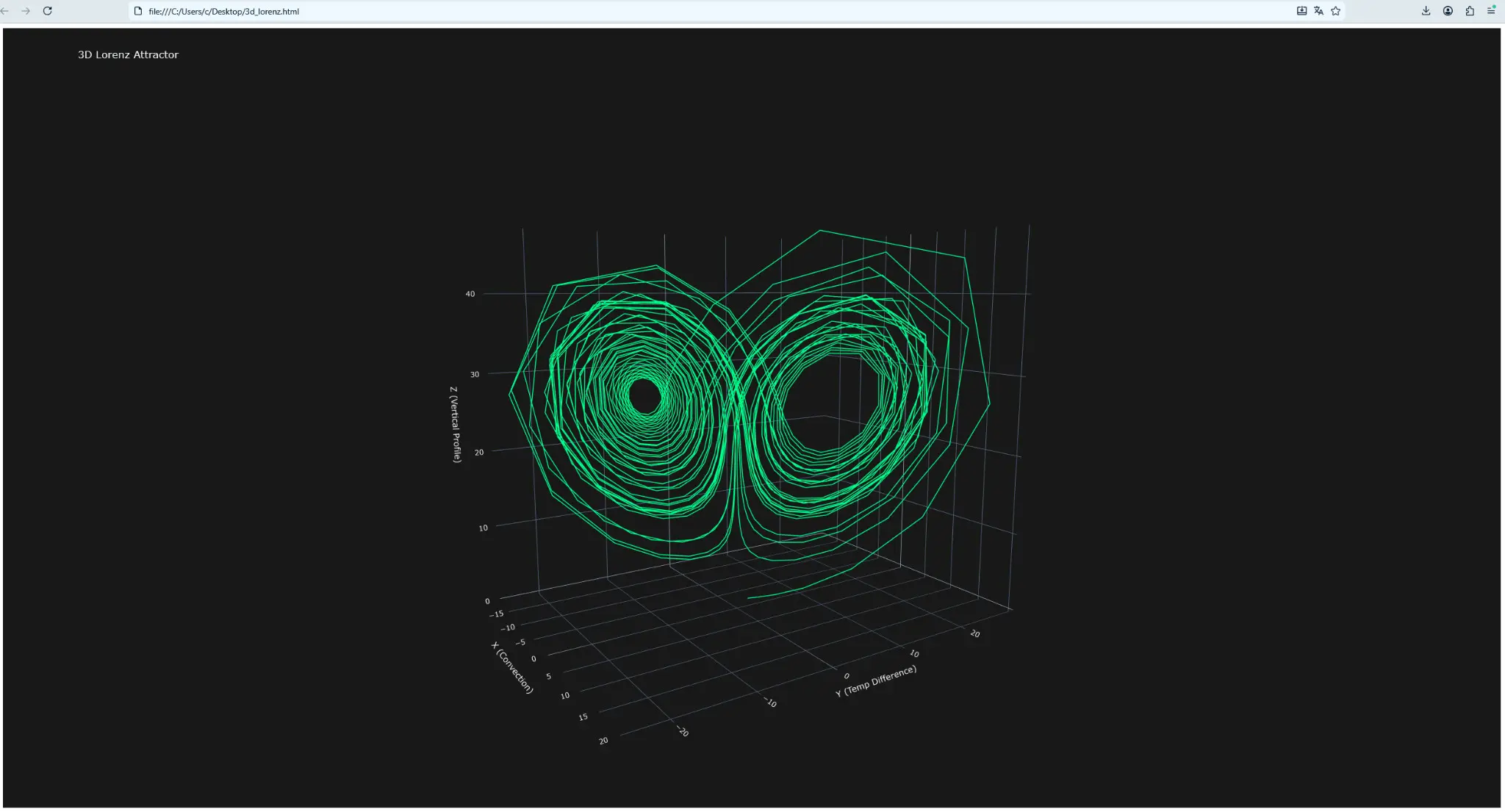Go back to the previous page

coord(4,11)
